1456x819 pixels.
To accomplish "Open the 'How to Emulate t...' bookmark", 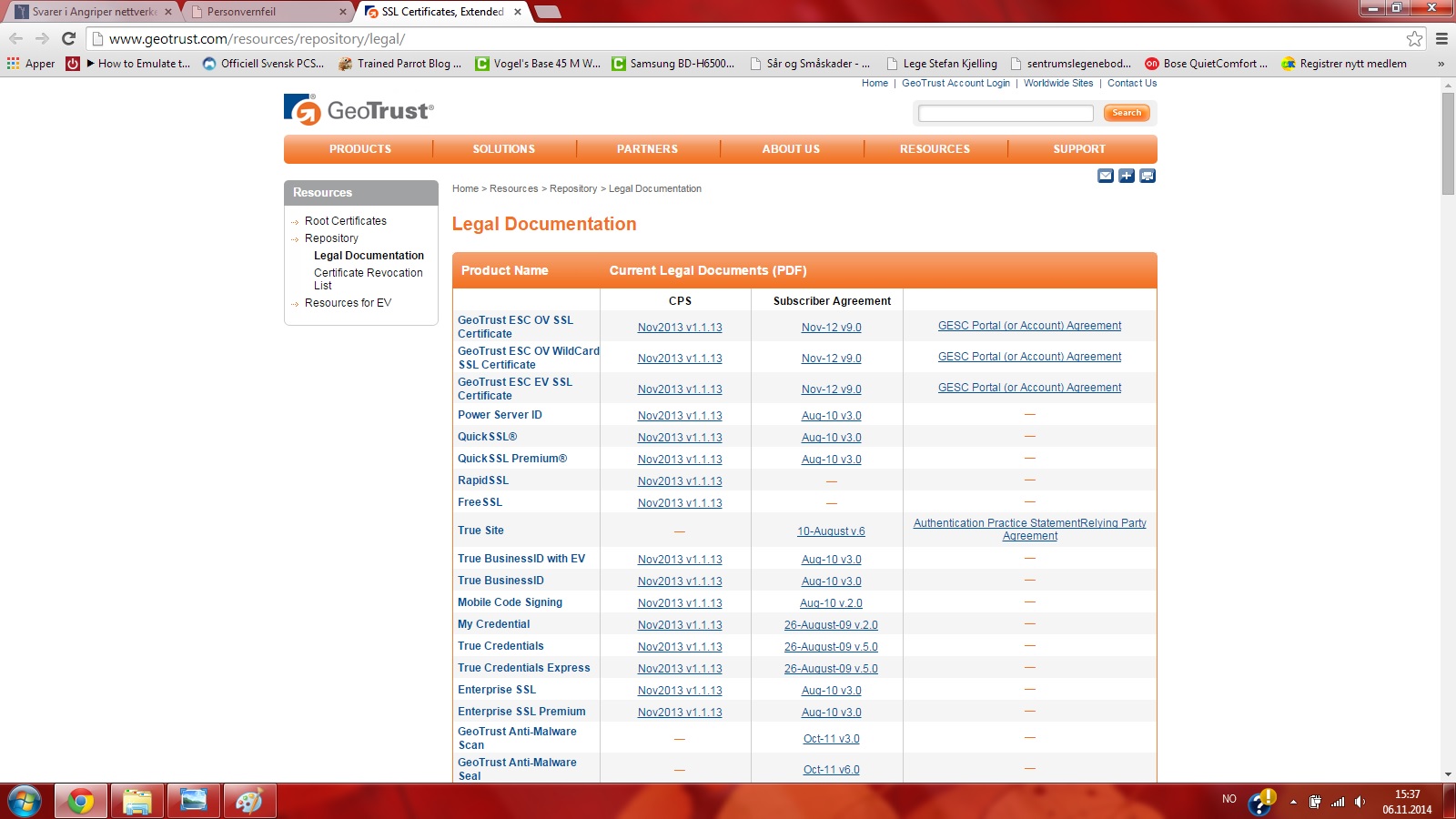I will (138, 64).
